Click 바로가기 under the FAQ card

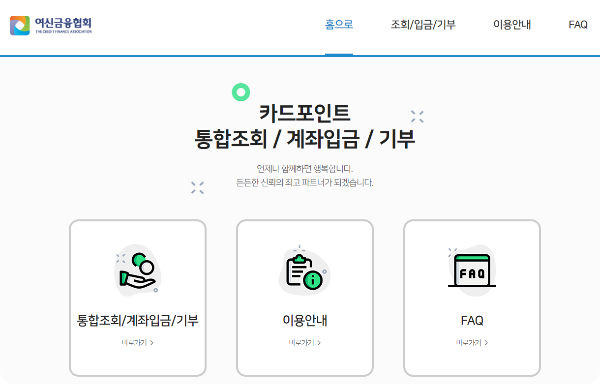[x=472, y=342]
